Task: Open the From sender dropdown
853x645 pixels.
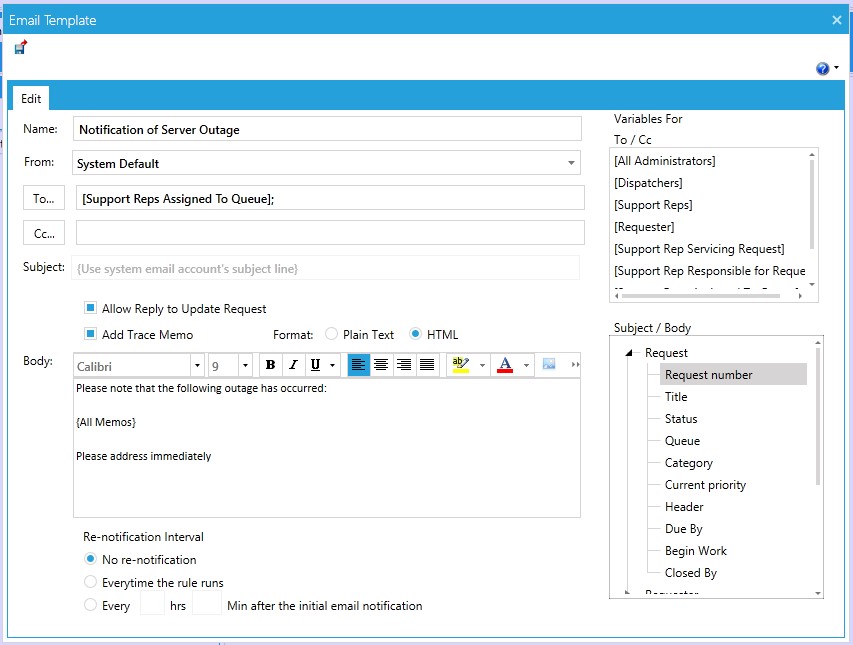Action: (571, 163)
